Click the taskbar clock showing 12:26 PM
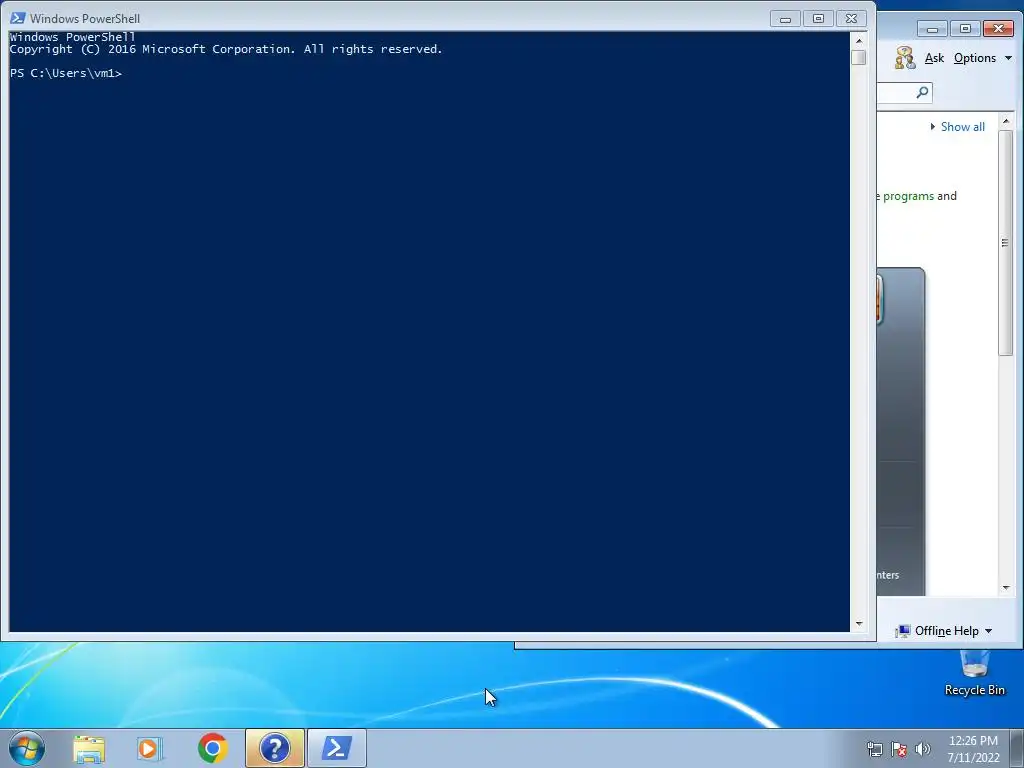 tap(973, 749)
